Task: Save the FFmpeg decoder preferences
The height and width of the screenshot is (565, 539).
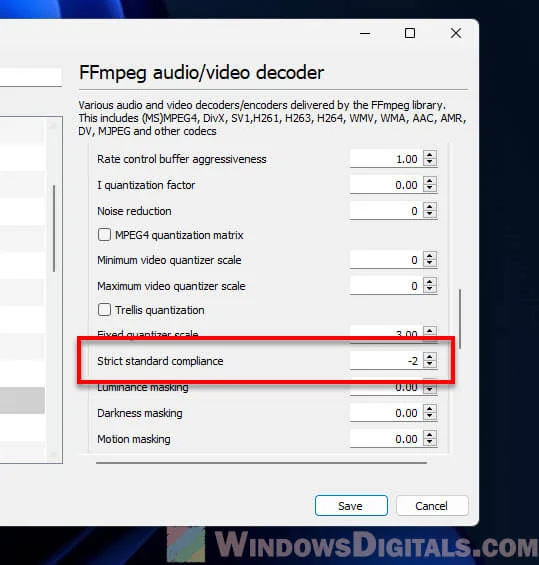Action: click(351, 506)
